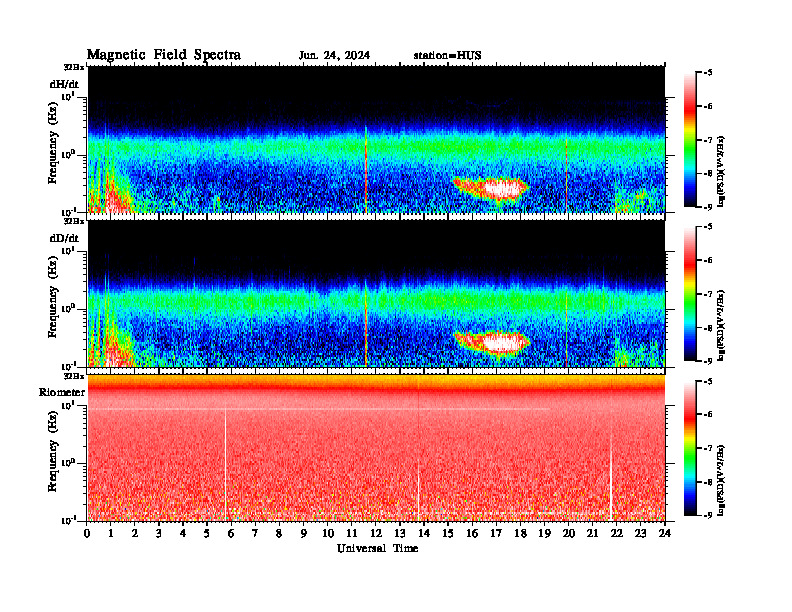
Task: Select the "dD/dt" panel label
Action: pos(64,238)
